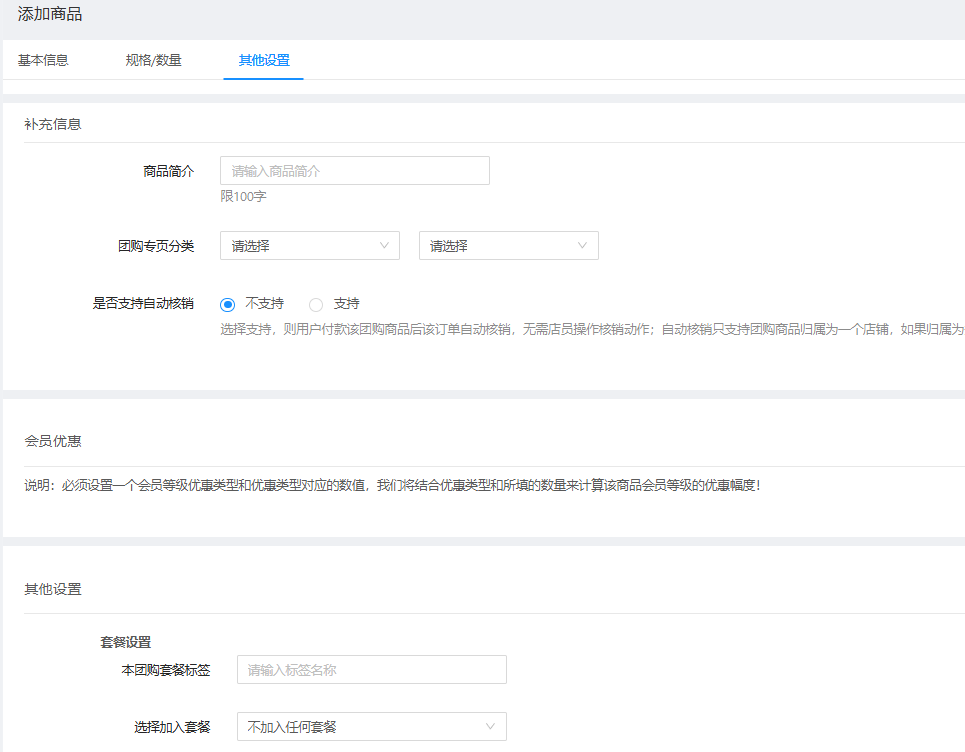Screen dimensions: 965x752
Task: Click the 本团购套餐标签 label
Action: point(166,670)
